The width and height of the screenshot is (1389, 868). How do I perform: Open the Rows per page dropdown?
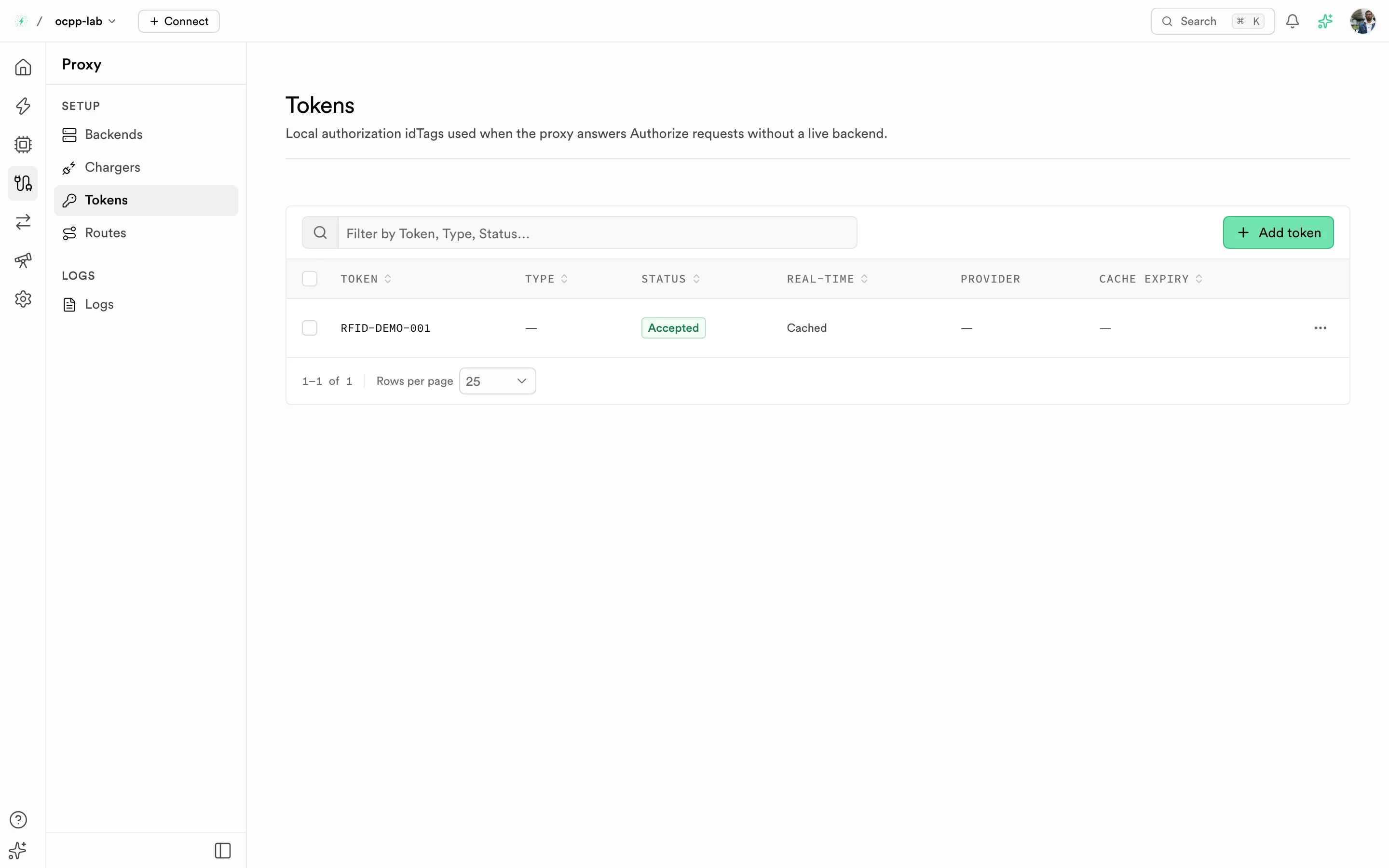point(497,381)
